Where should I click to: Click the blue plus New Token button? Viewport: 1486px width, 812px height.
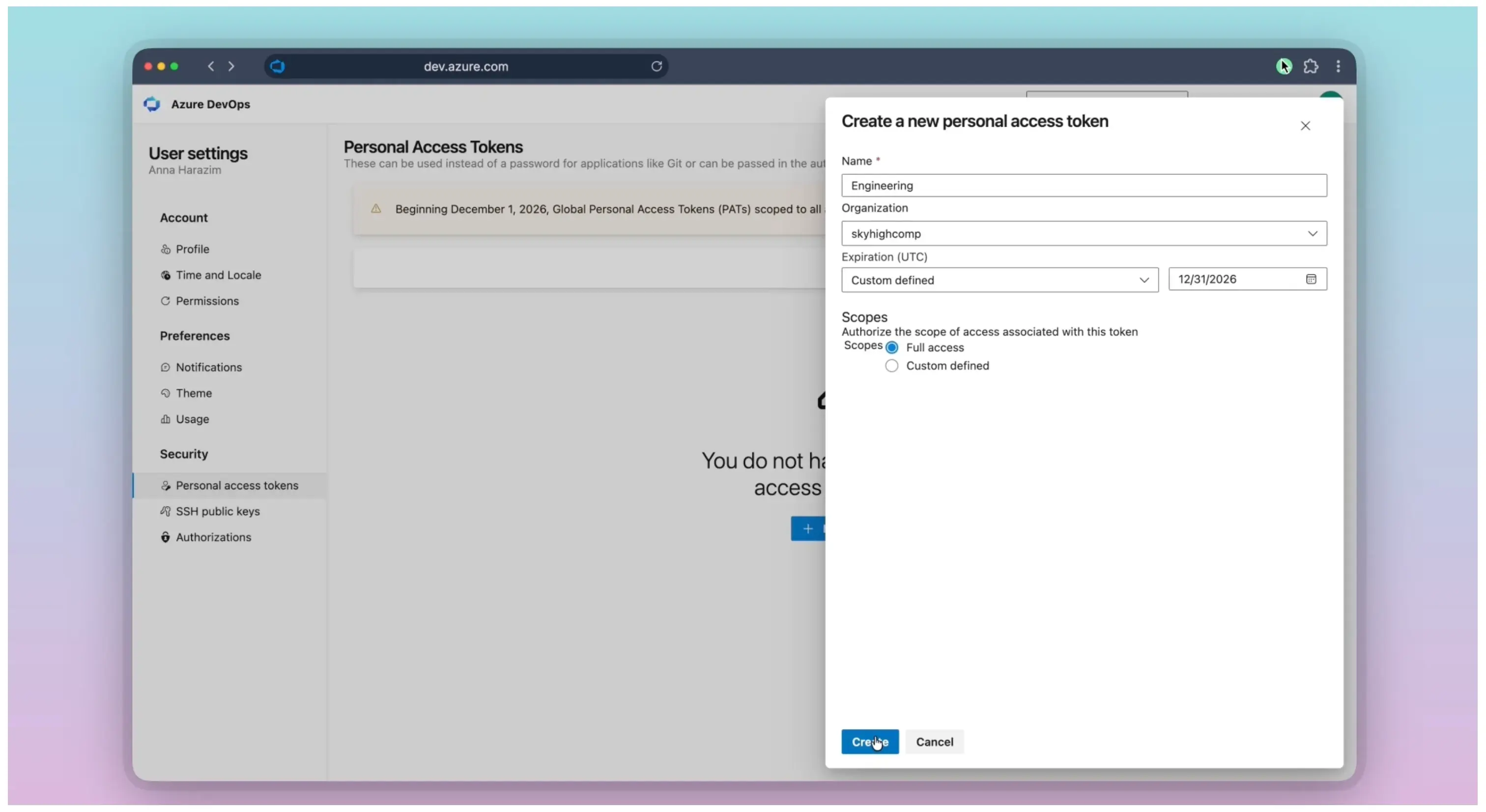coord(808,529)
